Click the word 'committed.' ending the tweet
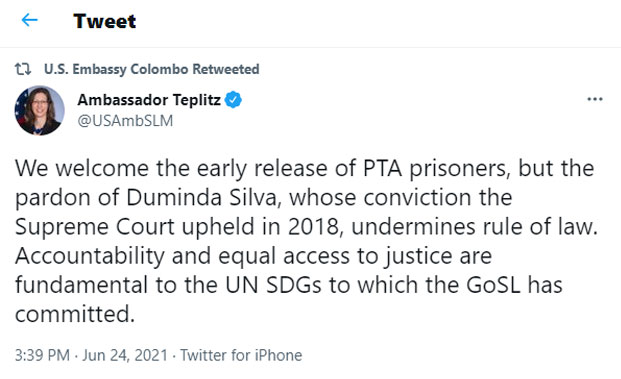The width and height of the screenshot is (621, 379). point(75,314)
